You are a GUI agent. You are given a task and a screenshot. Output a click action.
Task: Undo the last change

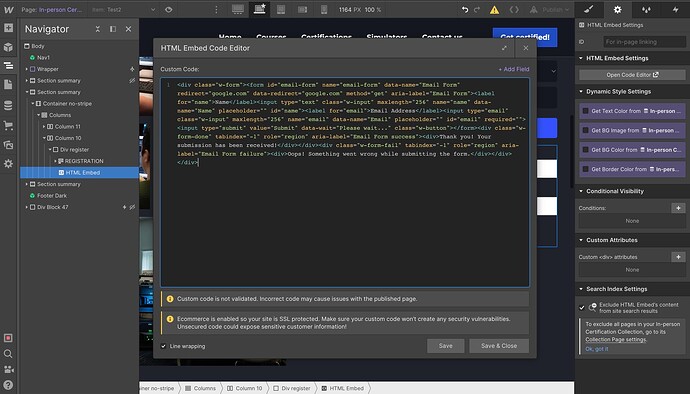click(465, 9)
